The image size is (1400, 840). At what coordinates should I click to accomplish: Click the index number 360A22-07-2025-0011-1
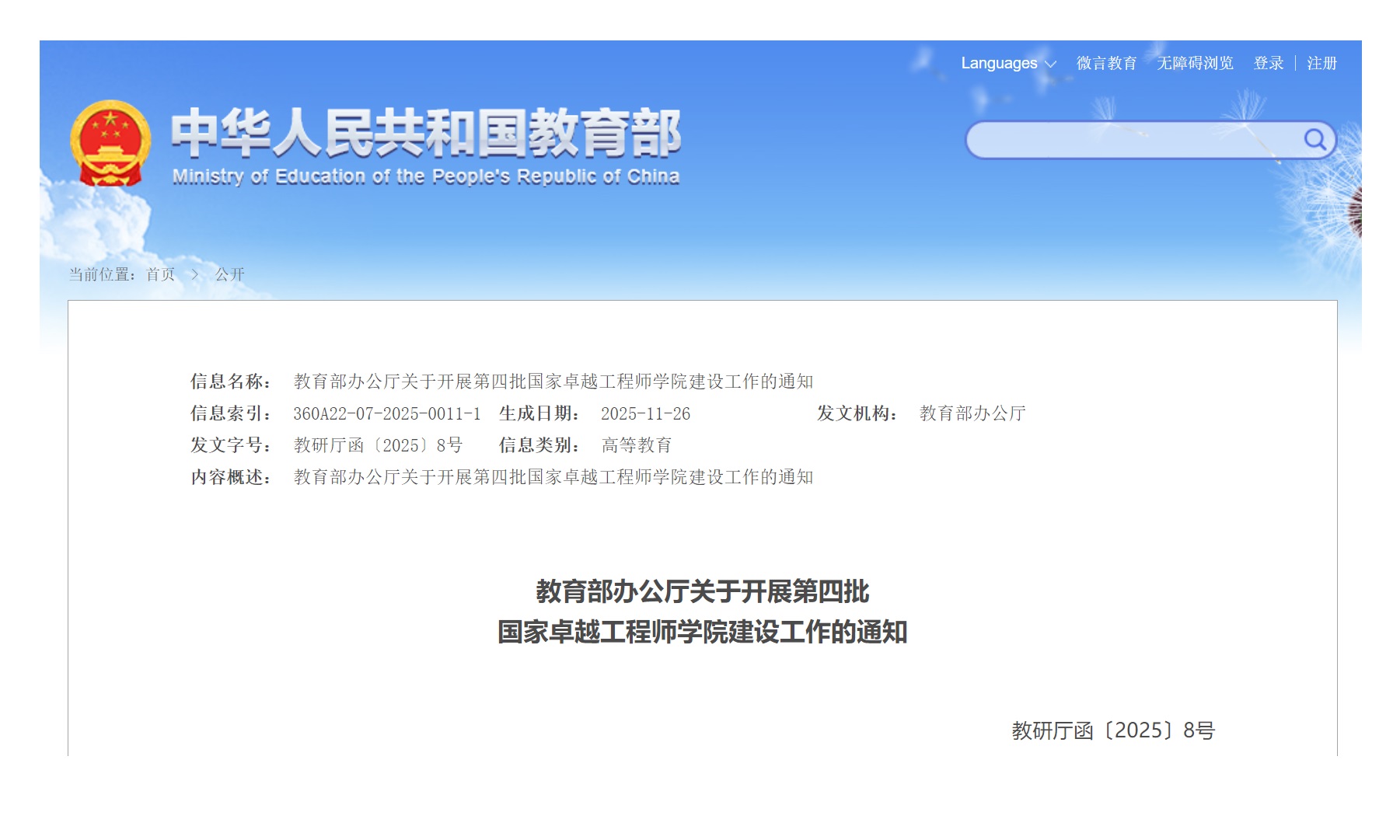[386, 413]
